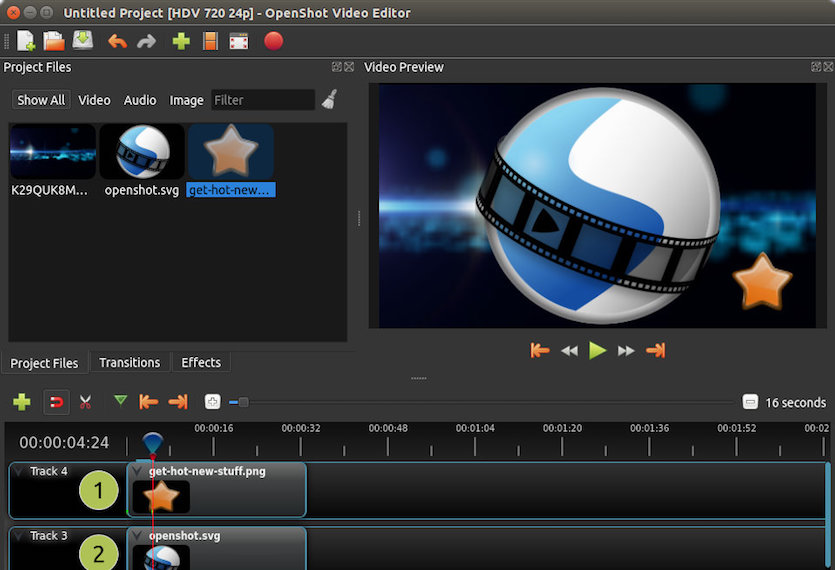Switch to the Project Files tab
This screenshot has width=835, height=570.
coord(44,363)
